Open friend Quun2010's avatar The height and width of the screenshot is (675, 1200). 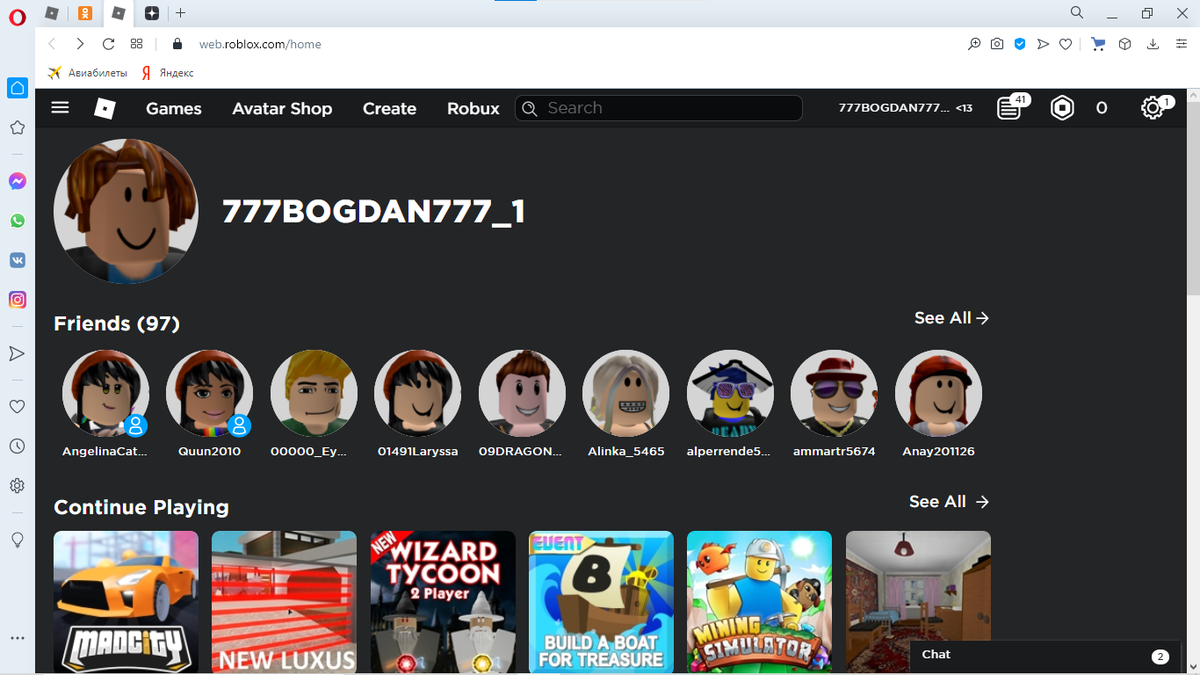(210, 394)
